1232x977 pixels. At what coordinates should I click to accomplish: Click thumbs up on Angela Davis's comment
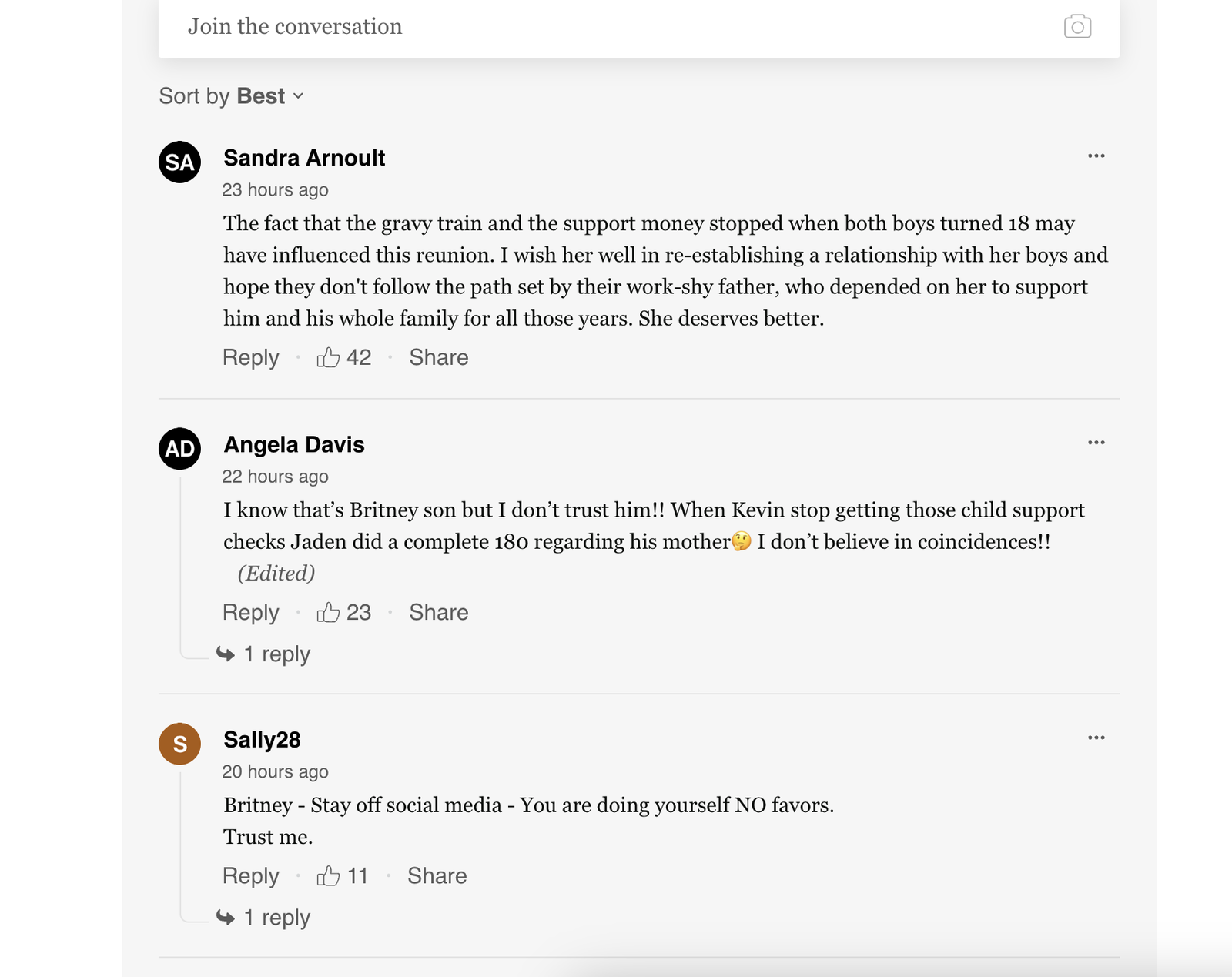click(x=329, y=612)
